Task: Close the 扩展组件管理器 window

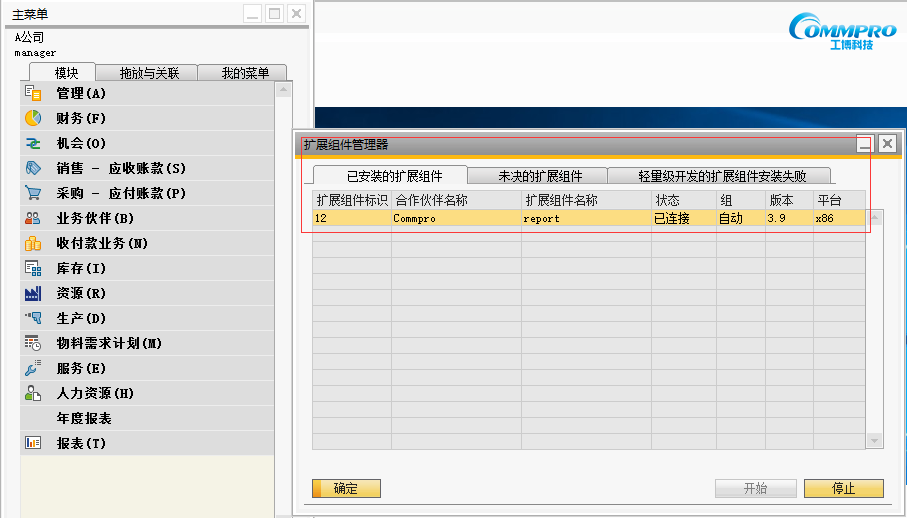Action: pos(887,143)
